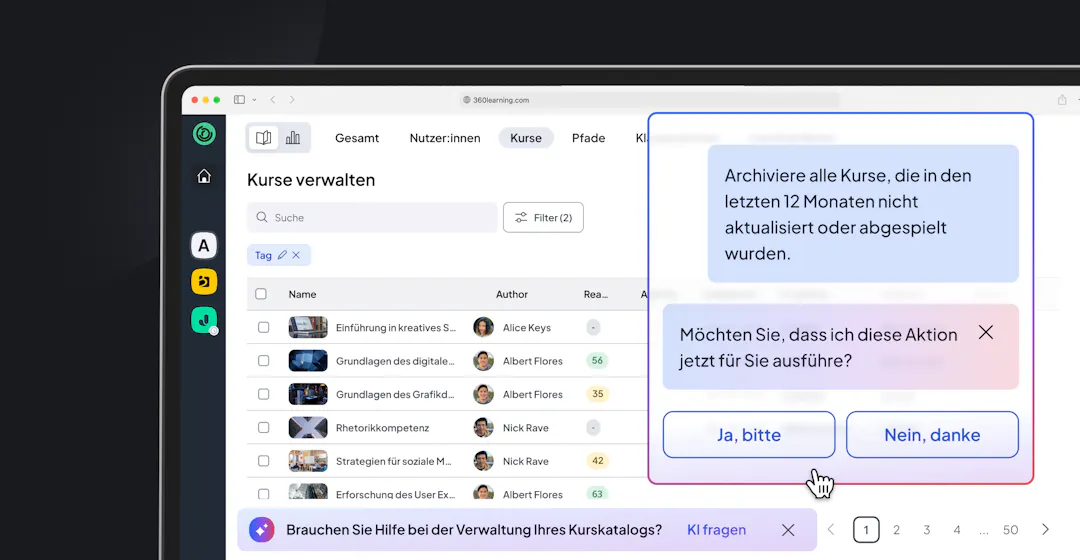
Task: Sort by the Name column header
Action: coord(302,294)
